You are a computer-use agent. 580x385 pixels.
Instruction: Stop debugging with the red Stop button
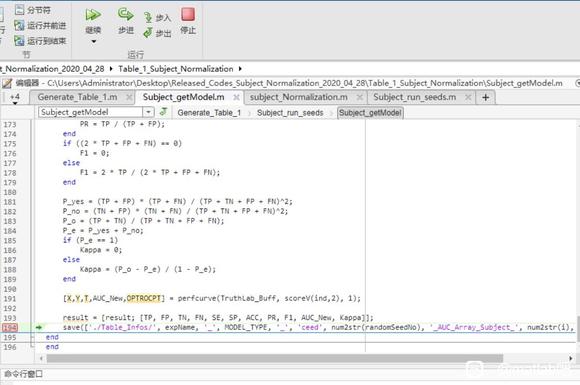point(188,15)
